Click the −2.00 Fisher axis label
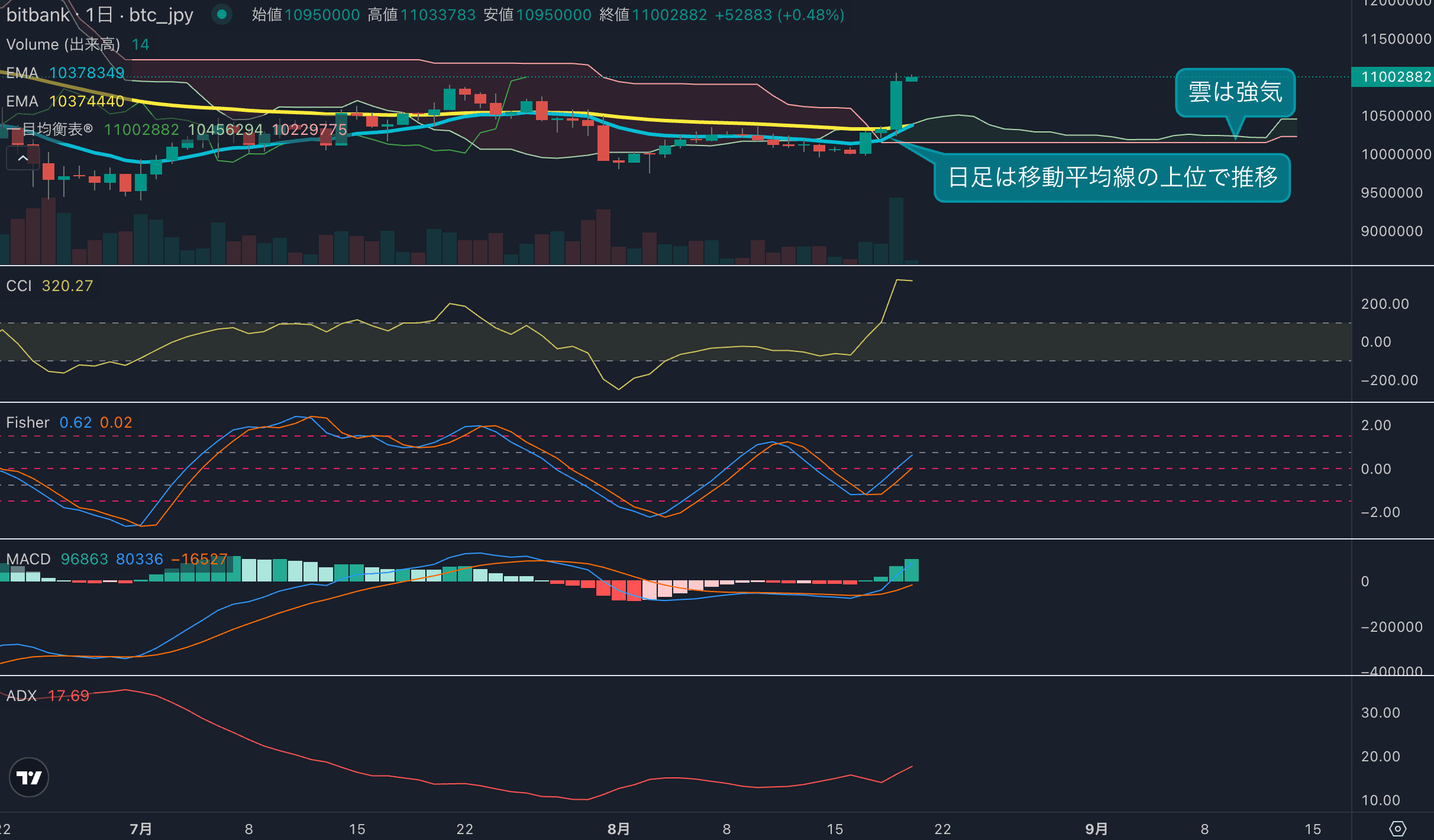1434x840 pixels. pyautogui.click(x=1381, y=512)
